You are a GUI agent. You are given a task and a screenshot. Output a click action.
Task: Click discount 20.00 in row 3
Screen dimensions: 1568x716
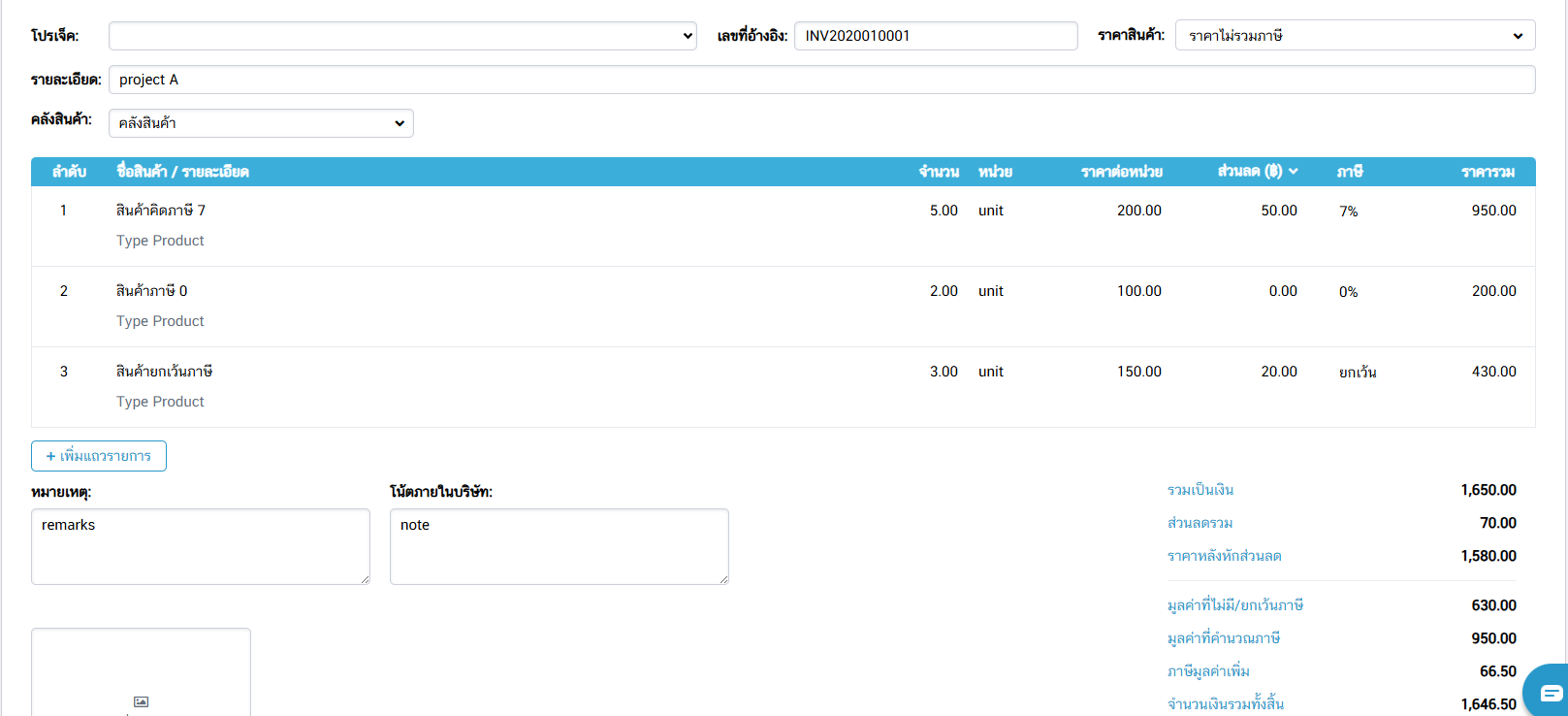(x=1278, y=372)
